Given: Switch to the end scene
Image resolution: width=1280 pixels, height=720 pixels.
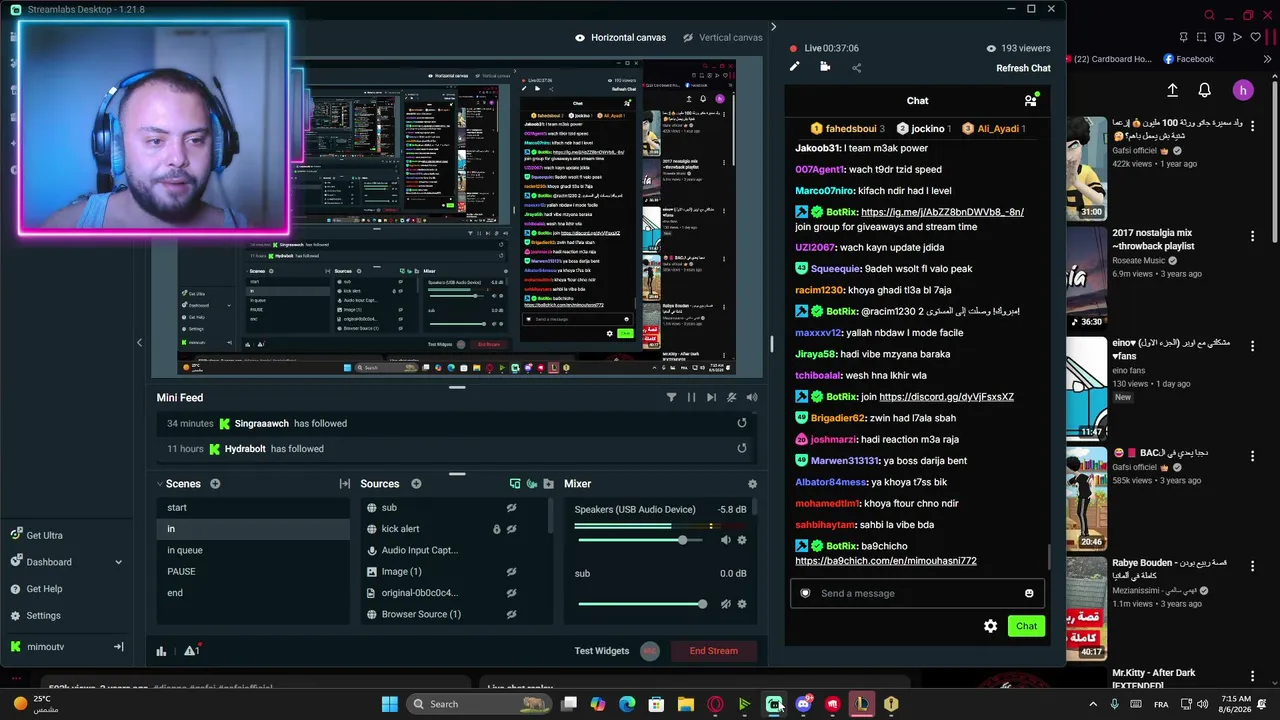Looking at the screenshot, I should click(x=253, y=593).
